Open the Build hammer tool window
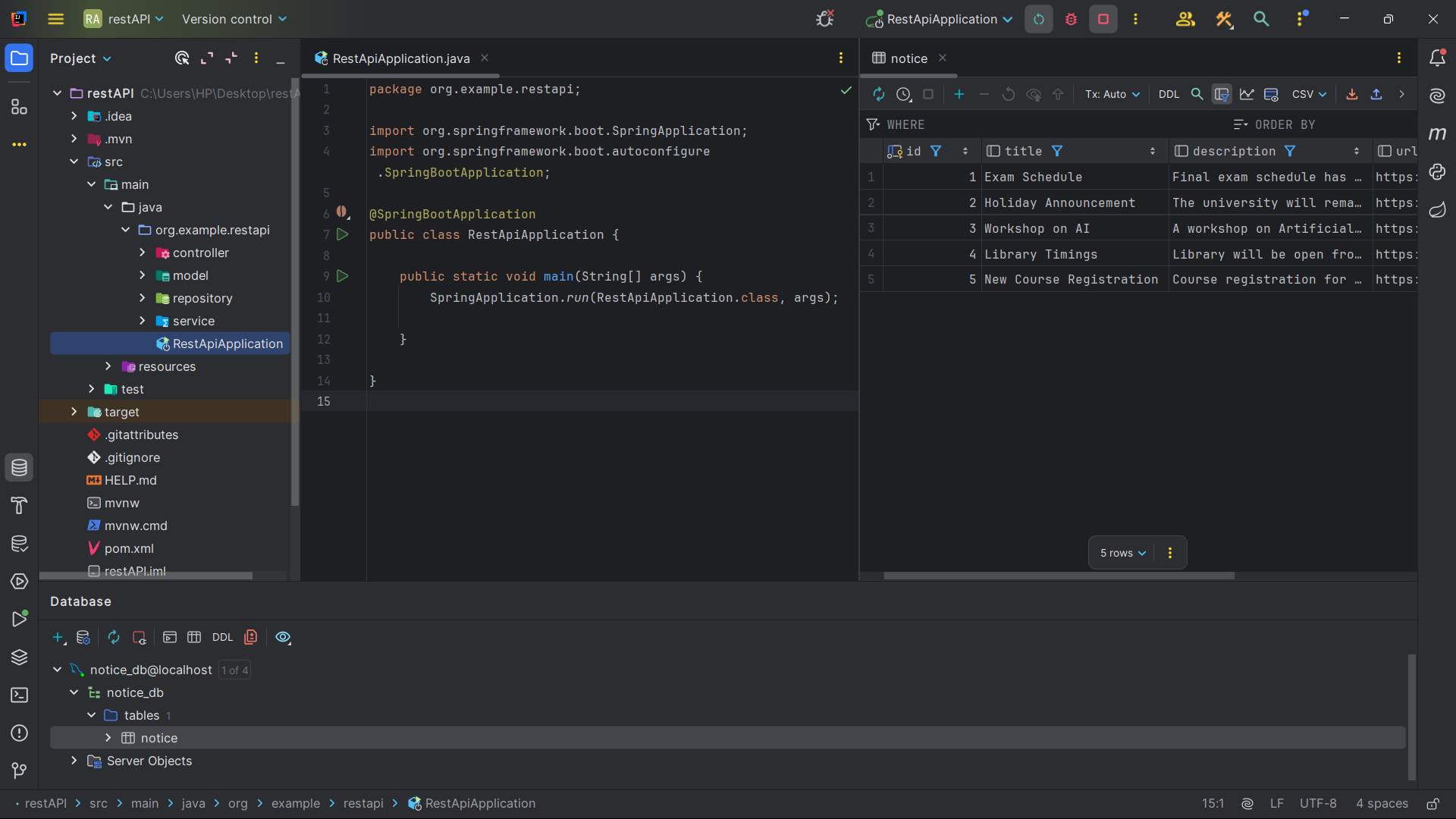This screenshot has width=1456, height=819. pyautogui.click(x=19, y=505)
